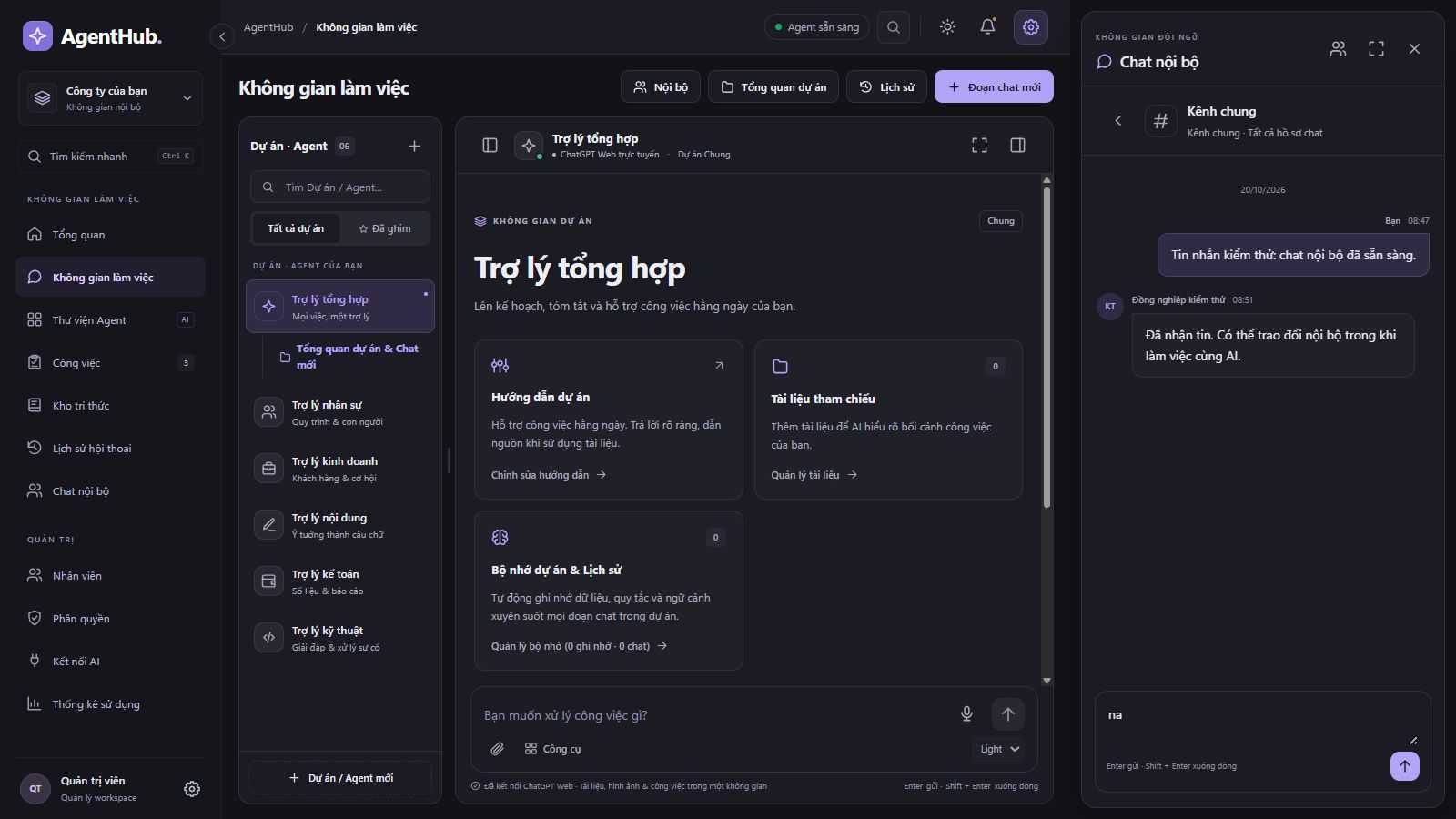The height and width of the screenshot is (819, 1456).
Task: Open the highlighted settings gear in the top bar
Action: click(x=1031, y=27)
